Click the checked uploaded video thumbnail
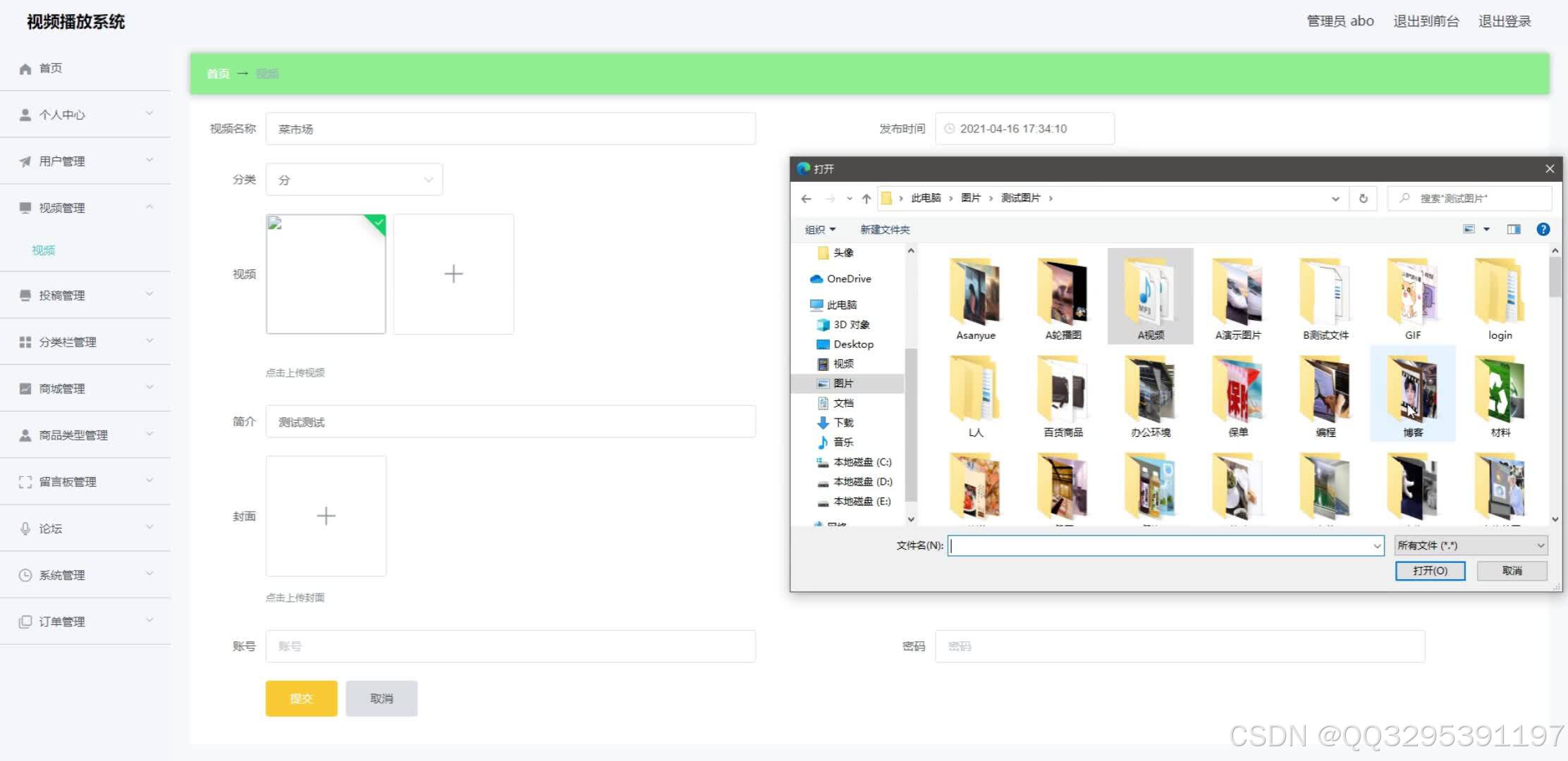1568x761 pixels. click(326, 274)
